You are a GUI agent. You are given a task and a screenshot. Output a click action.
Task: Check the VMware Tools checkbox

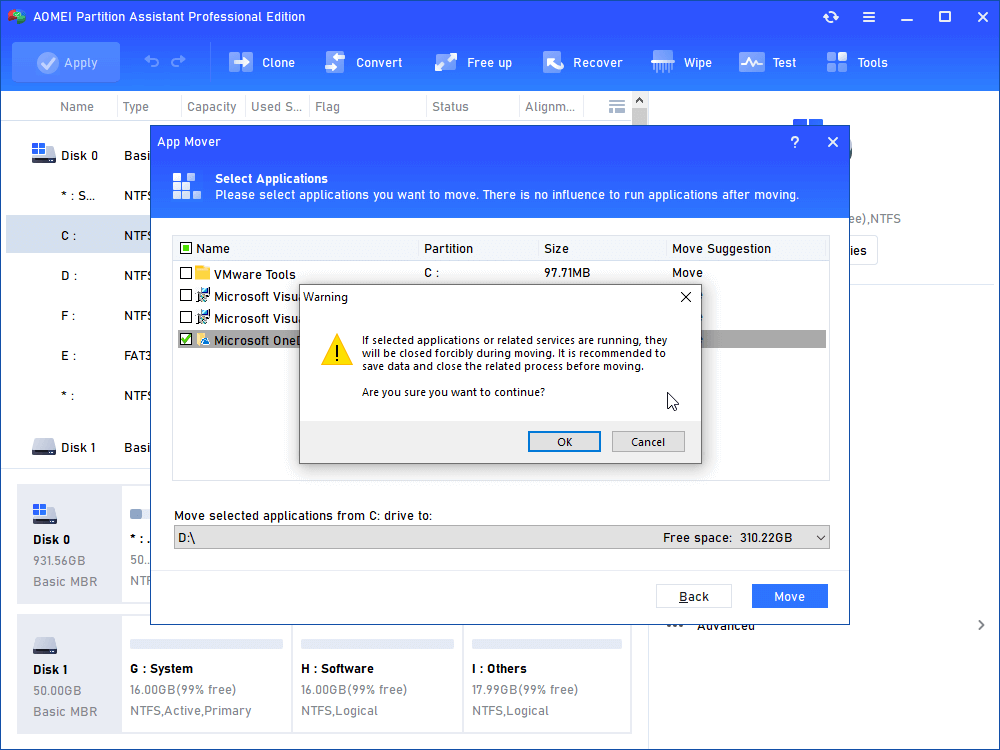tap(186, 273)
